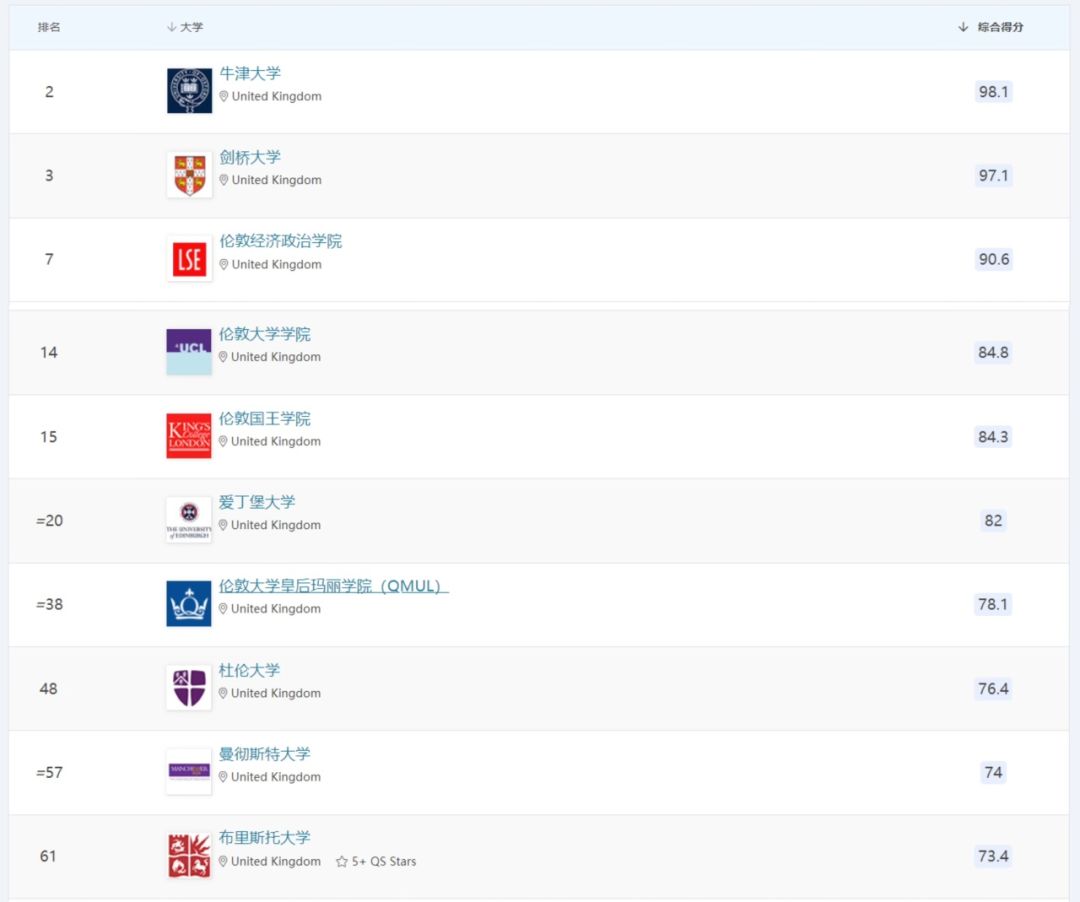Screen dimensions: 1080x902
Task: Click United Kingdom under 布里斯托大学
Action: 276,861
